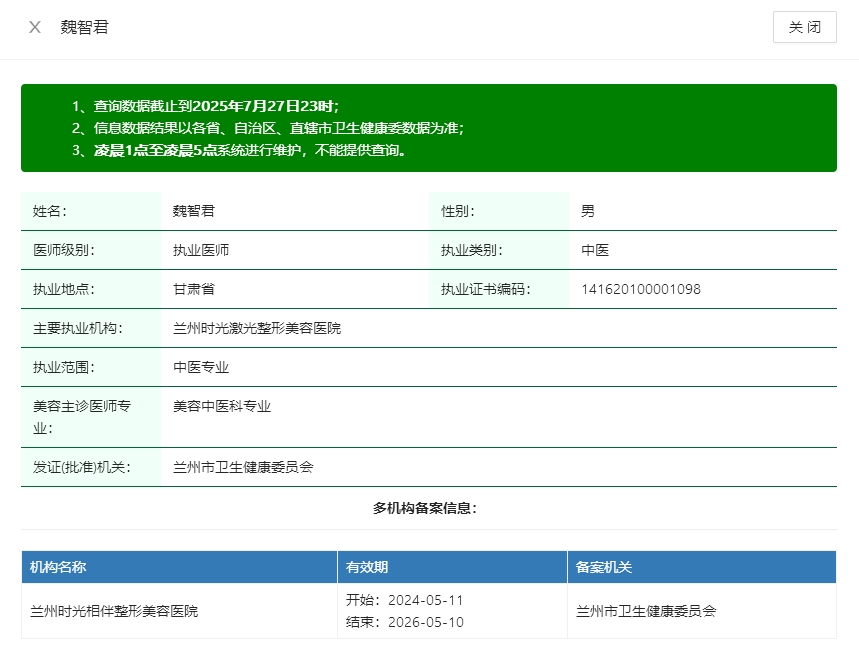Viewport: 859px width, 652px height.
Task: Click notice line 信息数据结果以各省、自治区
Action: (268, 128)
